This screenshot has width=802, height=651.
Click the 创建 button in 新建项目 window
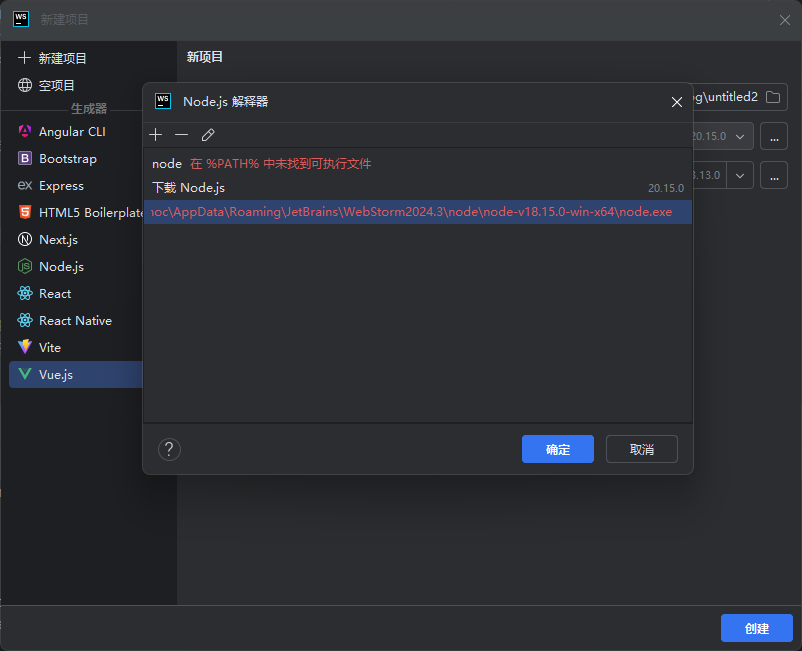pos(756,628)
